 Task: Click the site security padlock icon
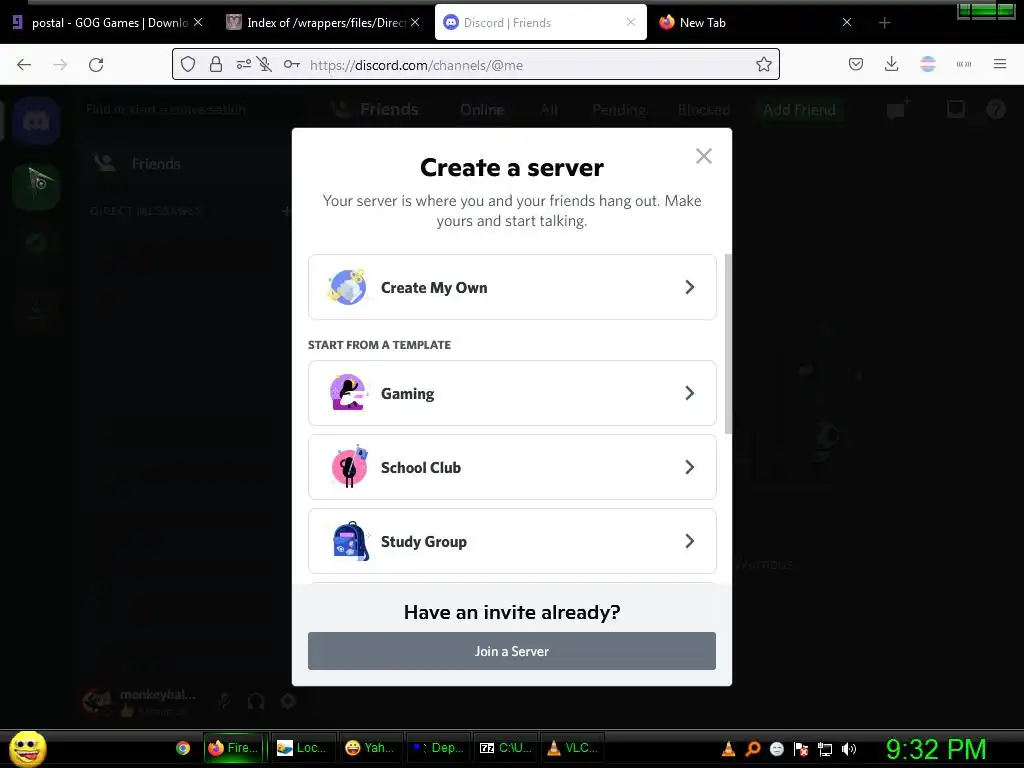tap(216, 64)
